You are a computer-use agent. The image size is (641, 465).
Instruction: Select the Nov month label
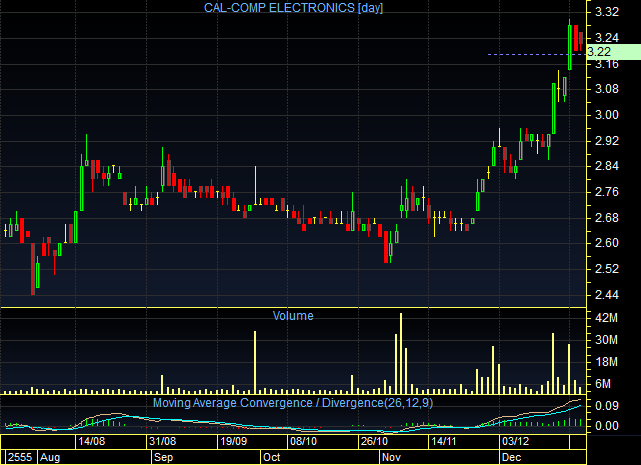click(x=391, y=457)
